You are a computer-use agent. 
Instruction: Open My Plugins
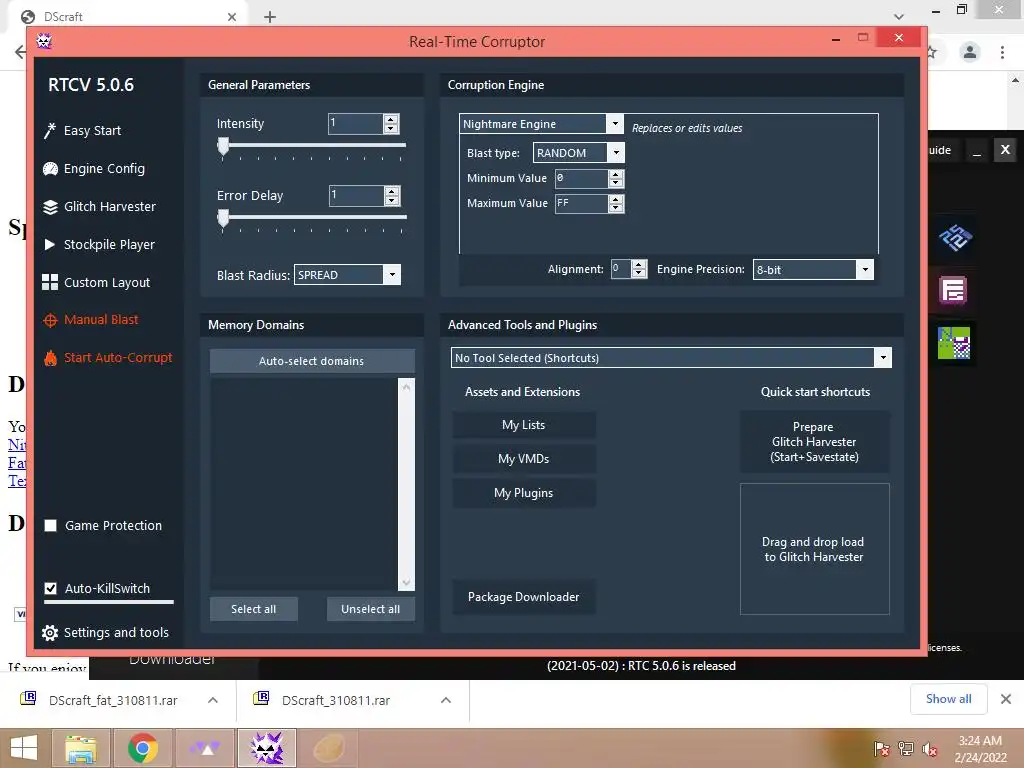pos(524,492)
